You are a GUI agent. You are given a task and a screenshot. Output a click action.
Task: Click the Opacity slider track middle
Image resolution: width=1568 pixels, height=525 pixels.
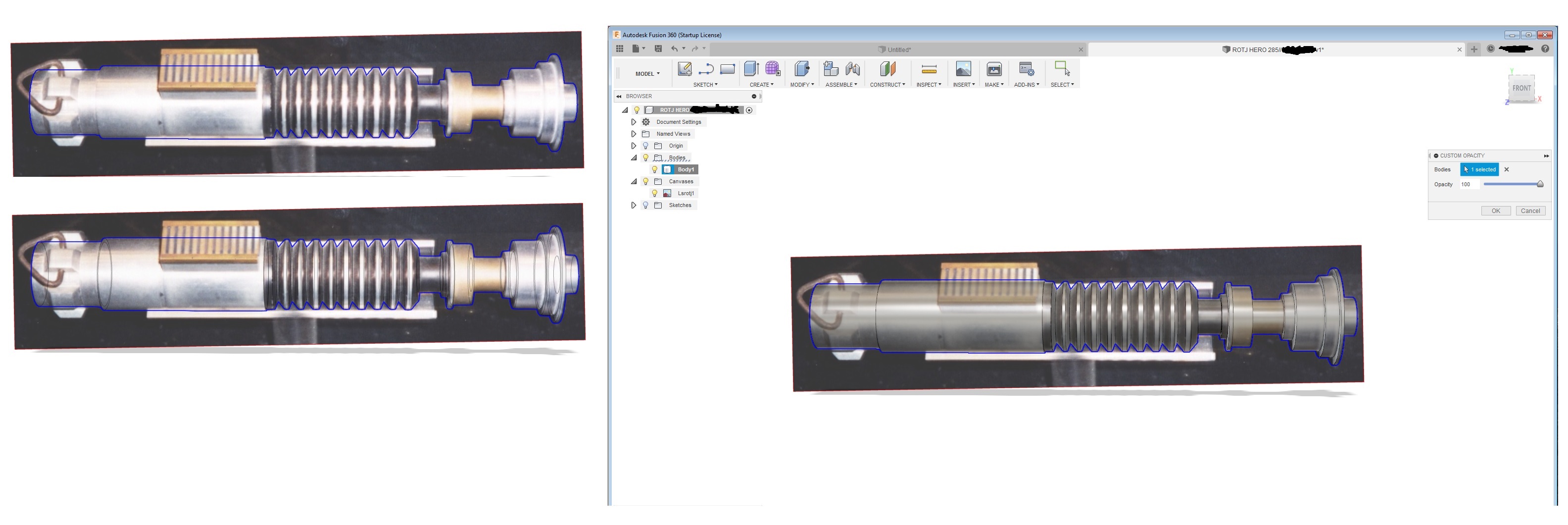pos(1512,184)
